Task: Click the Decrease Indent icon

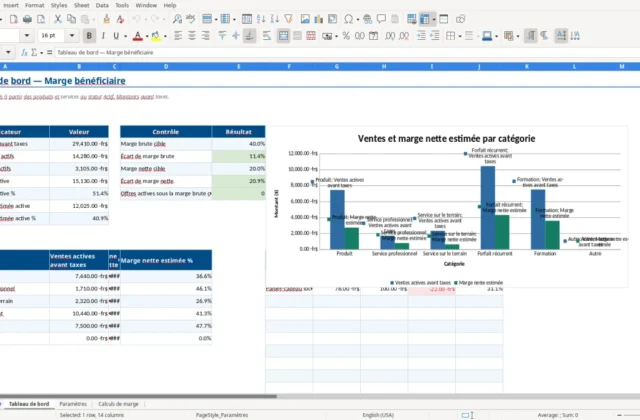Action: click(x=435, y=36)
